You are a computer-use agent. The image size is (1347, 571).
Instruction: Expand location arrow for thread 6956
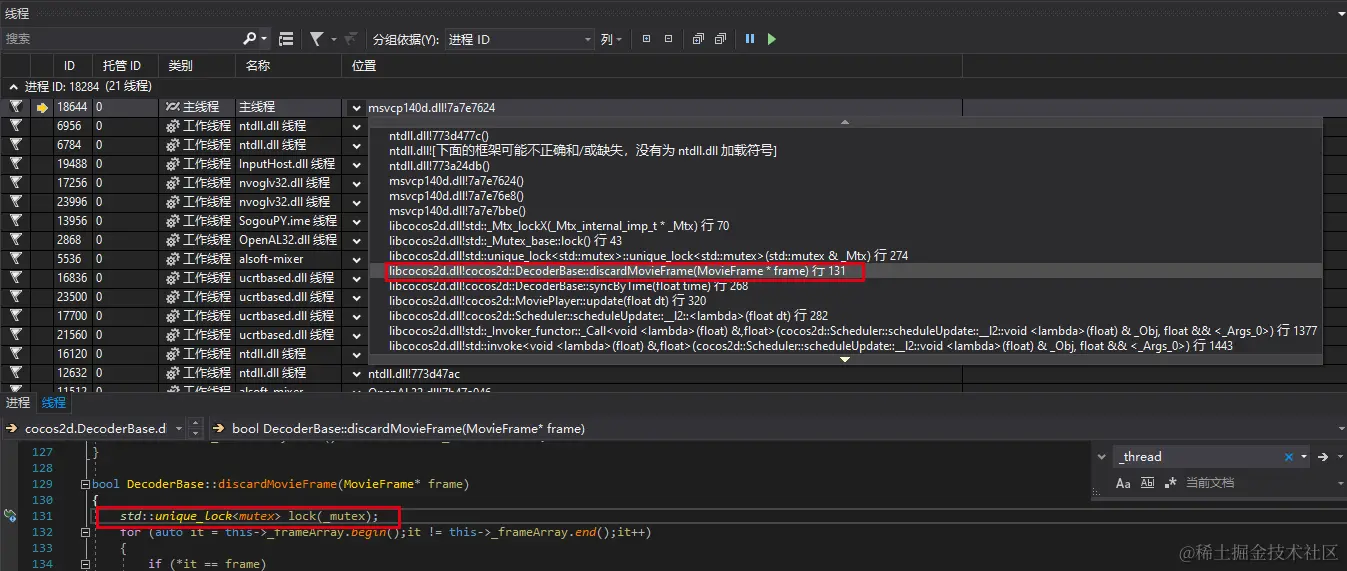pyautogui.click(x=356, y=126)
